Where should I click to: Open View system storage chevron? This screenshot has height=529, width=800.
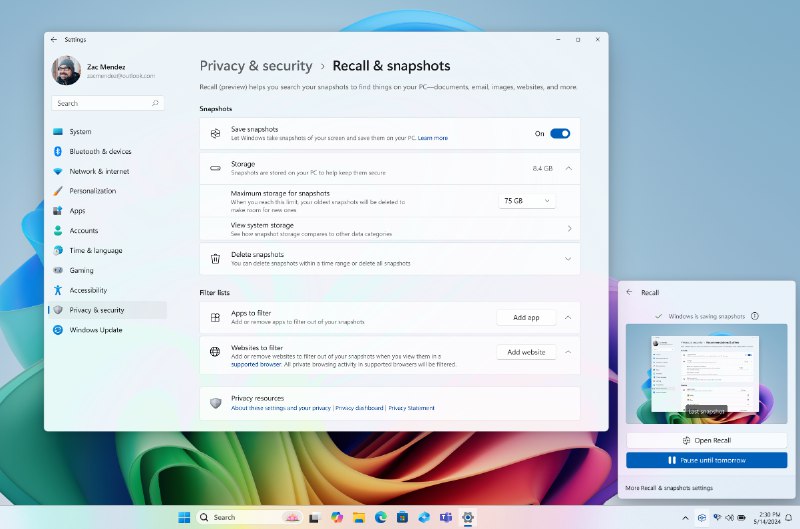pyautogui.click(x=569, y=229)
